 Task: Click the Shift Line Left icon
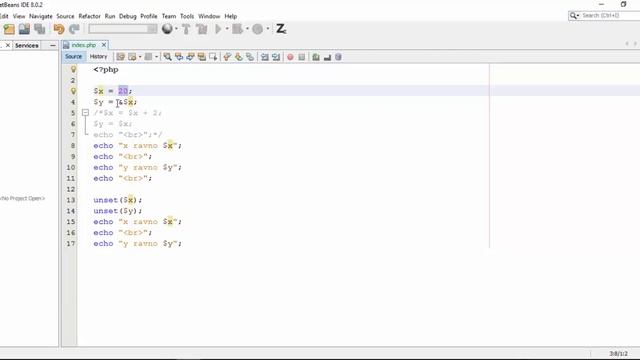click(x=264, y=57)
